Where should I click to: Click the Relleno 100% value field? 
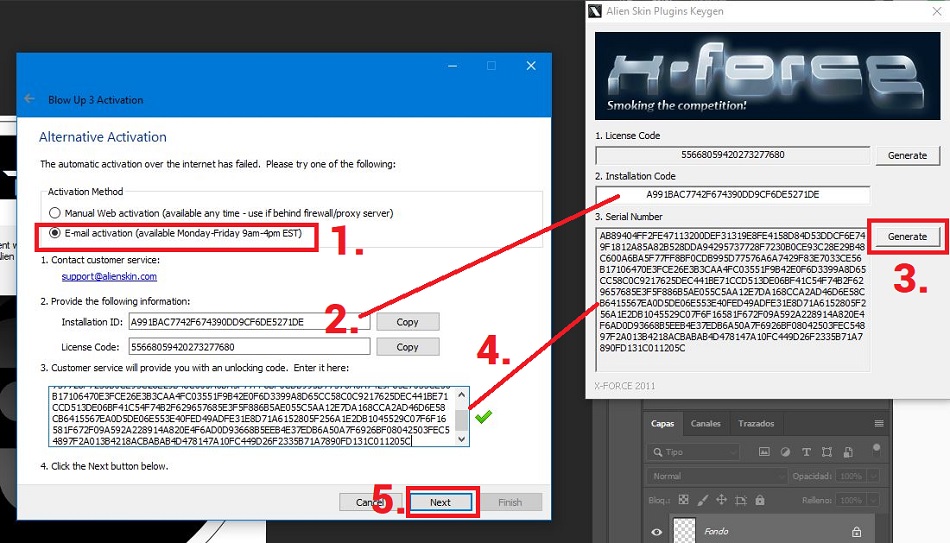[x=850, y=501]
